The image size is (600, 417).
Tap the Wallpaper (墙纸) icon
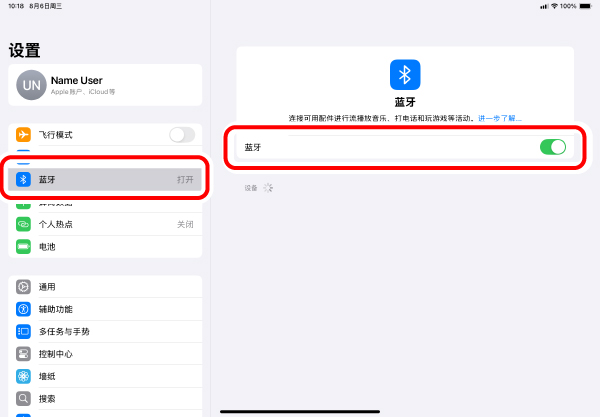tap(24, 376)
